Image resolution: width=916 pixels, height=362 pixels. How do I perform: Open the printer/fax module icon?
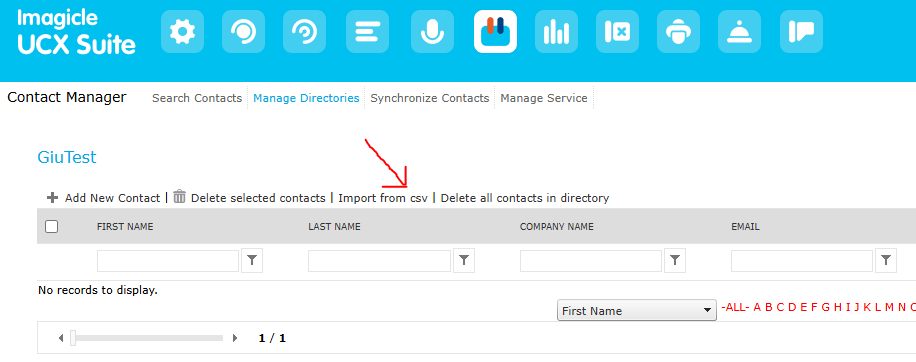click(x=678, y=32)
